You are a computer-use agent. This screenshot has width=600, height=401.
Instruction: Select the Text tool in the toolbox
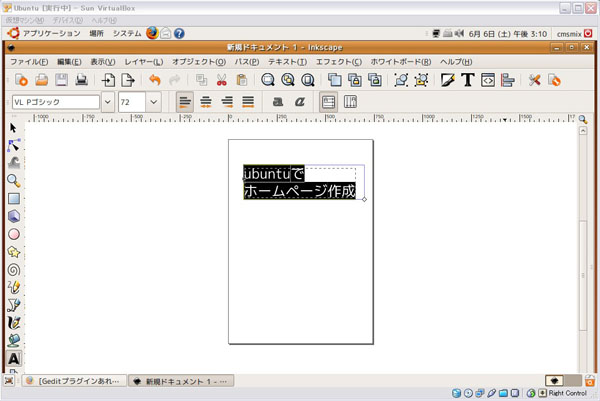tap(14, 359)
